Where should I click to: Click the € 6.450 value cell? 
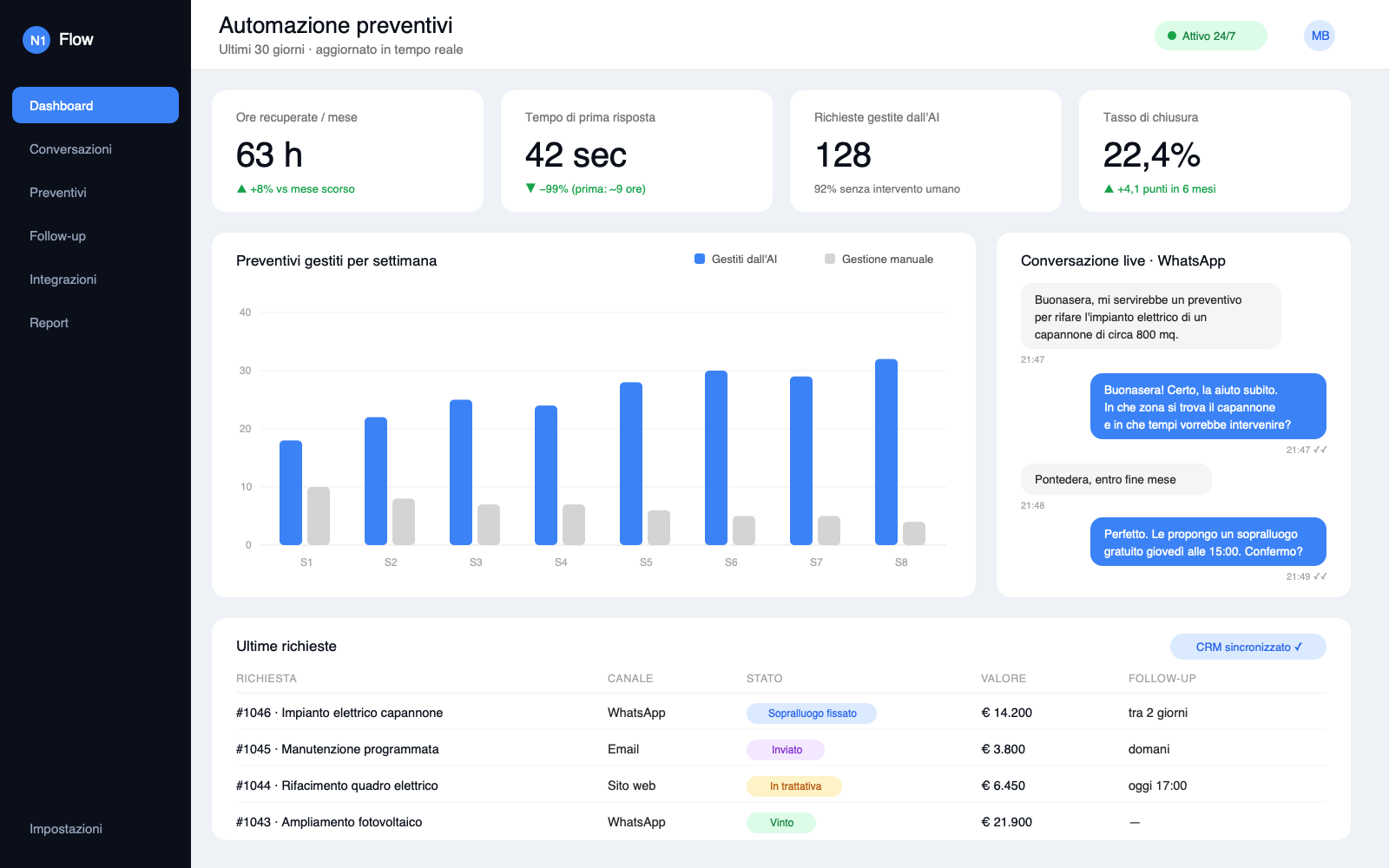coord(1003,786)
